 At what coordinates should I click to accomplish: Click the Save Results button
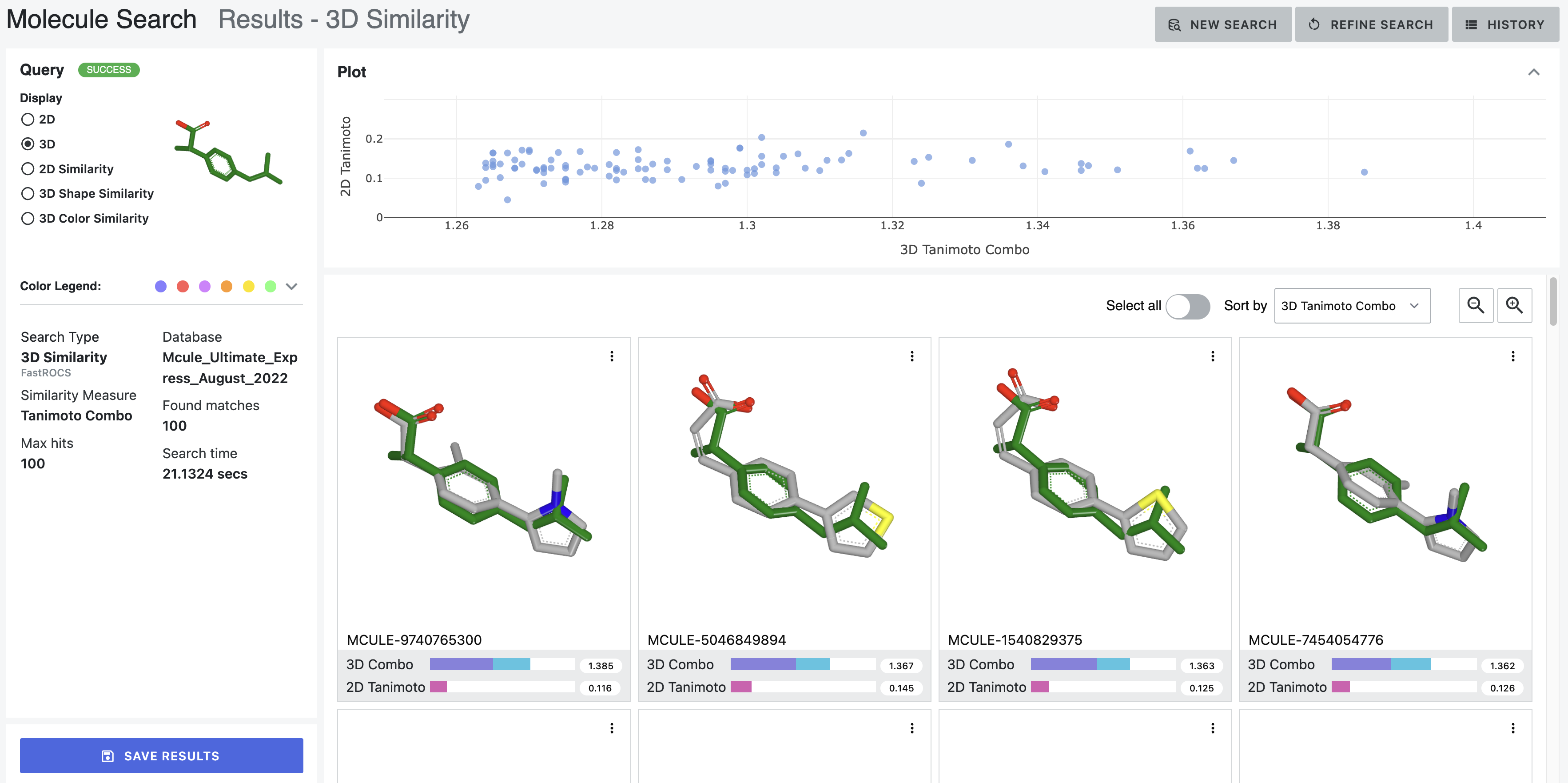(x=161, y=755)
